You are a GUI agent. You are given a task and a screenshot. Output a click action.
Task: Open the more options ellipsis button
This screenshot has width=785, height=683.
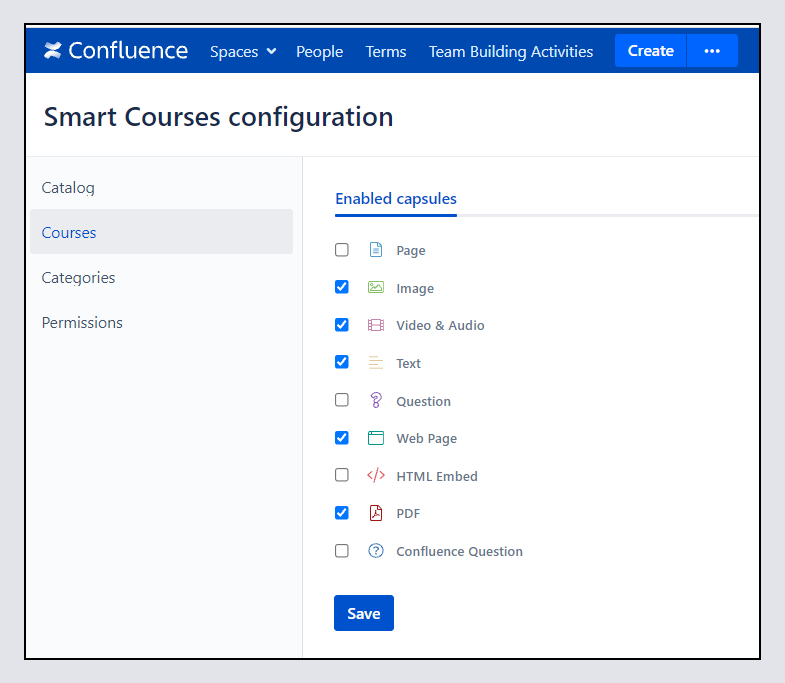712,51
